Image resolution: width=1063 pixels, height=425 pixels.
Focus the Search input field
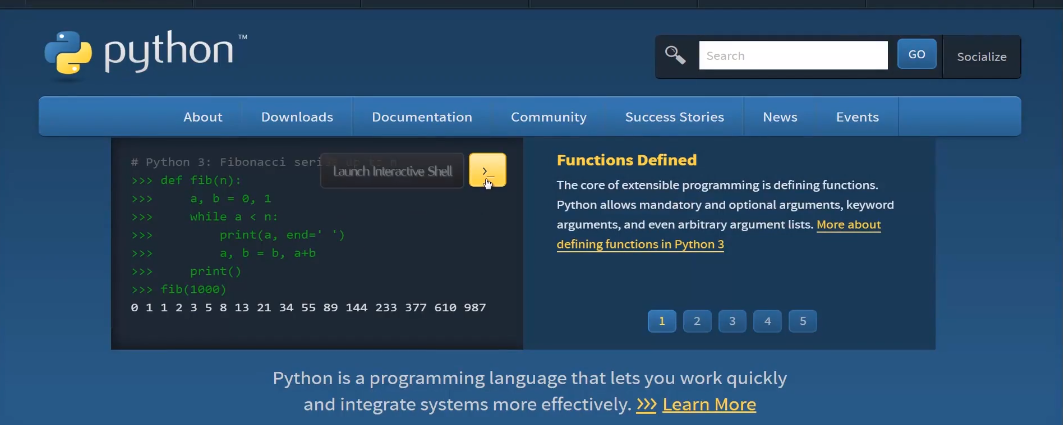coord(793,56)
